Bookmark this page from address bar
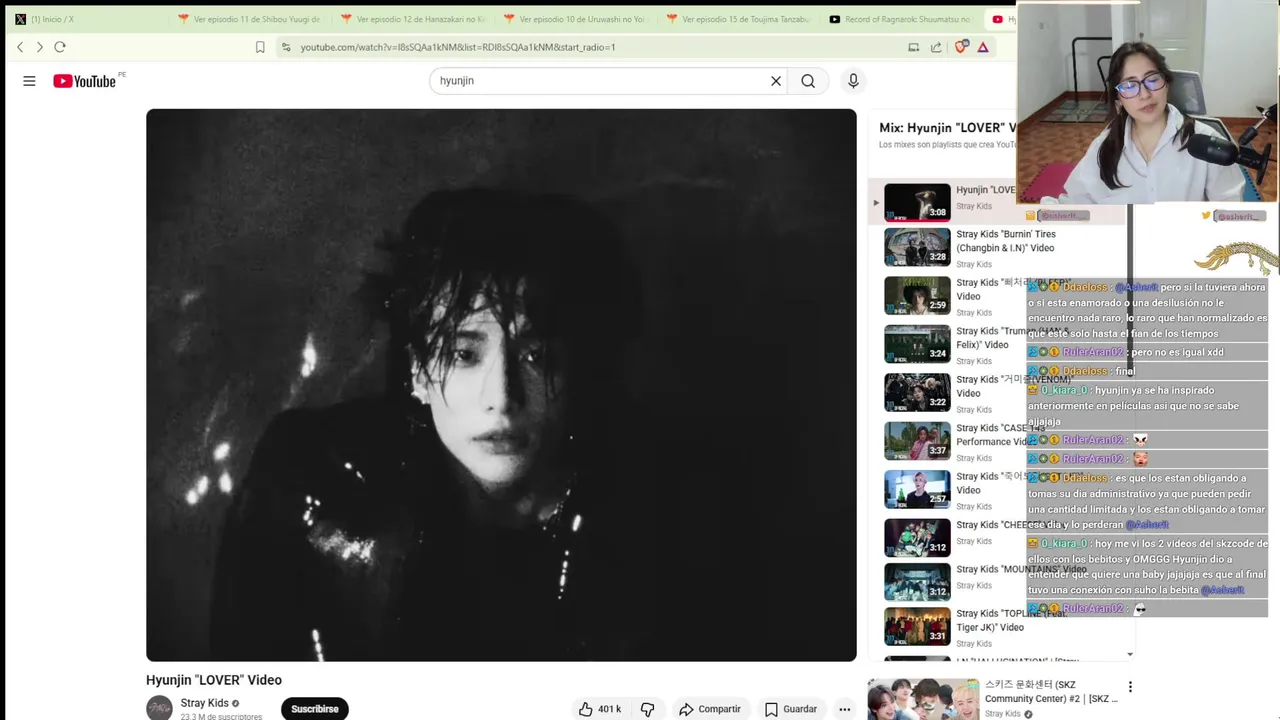The image size is (1280, 720). pyautogui.click(x=260, y=47)
